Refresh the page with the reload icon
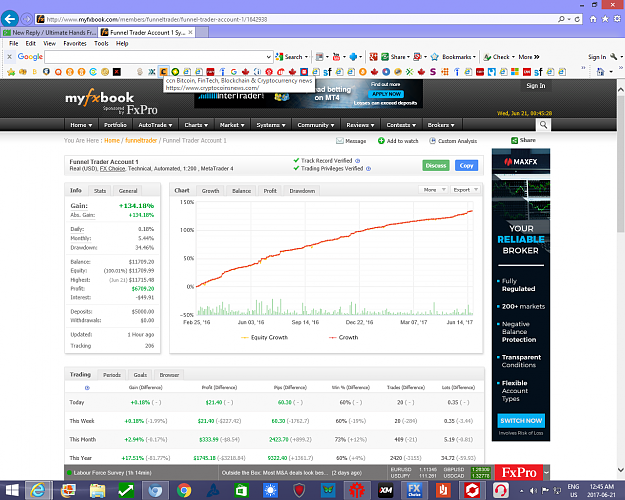Viewport: 625px width, 500px height. pos(577,19)
